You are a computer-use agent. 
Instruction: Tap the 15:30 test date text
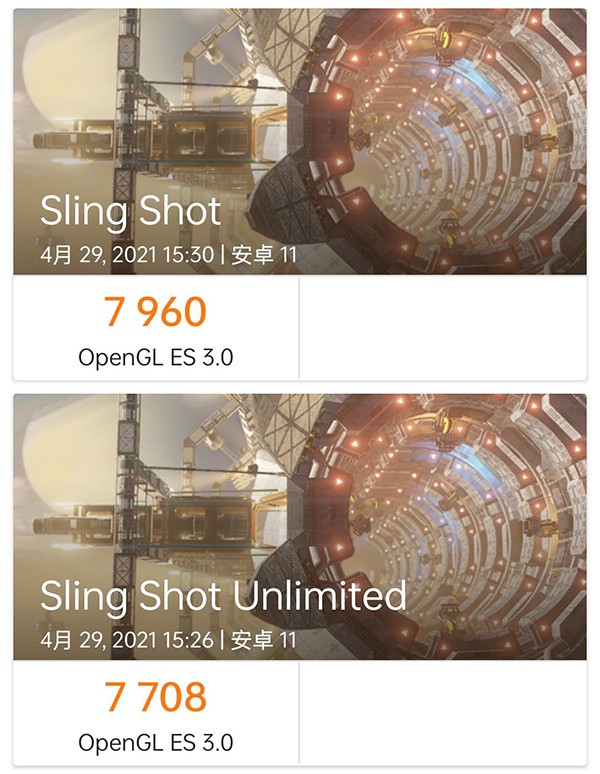pos(127,254)
